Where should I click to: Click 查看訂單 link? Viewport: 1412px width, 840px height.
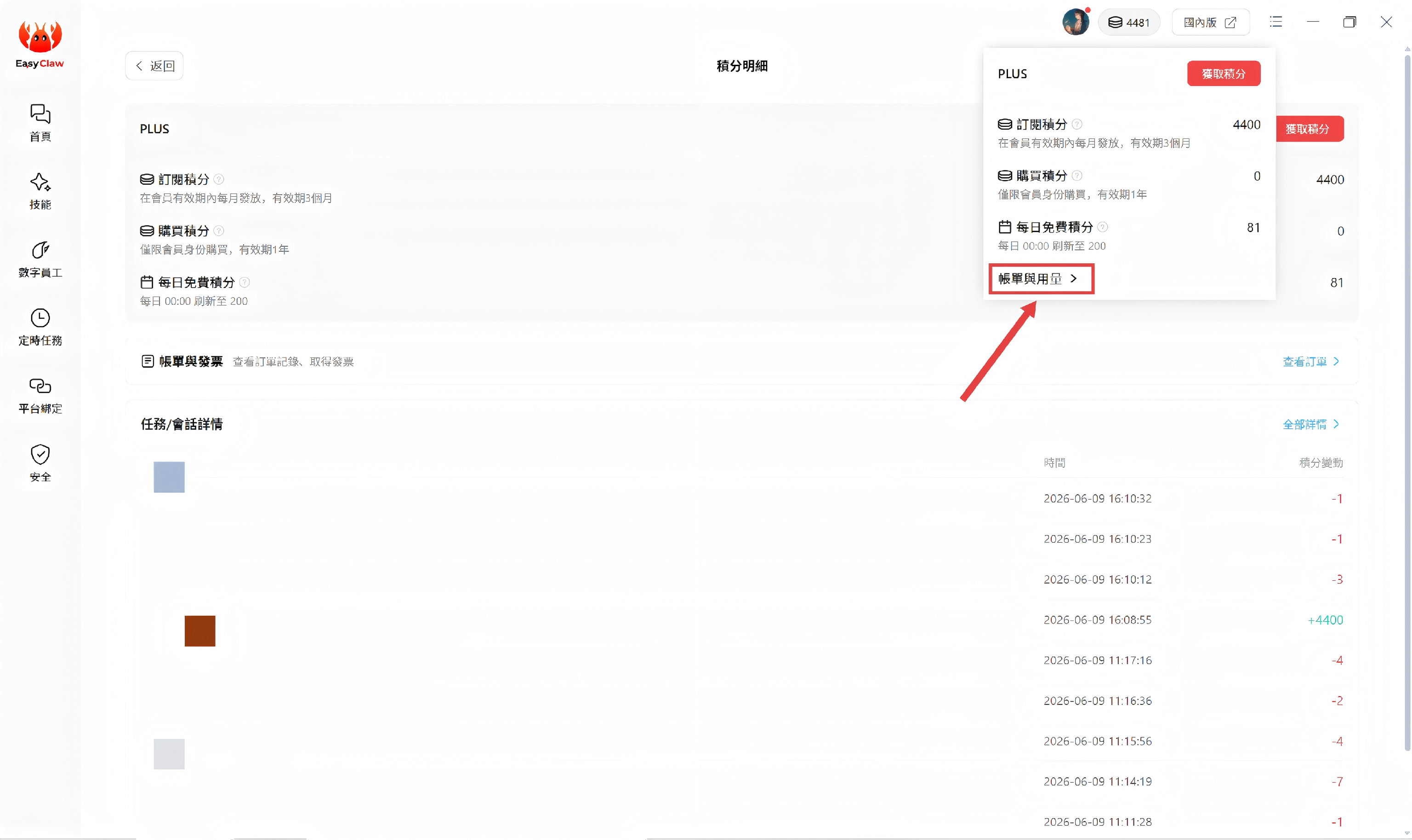click(1311, 361)
